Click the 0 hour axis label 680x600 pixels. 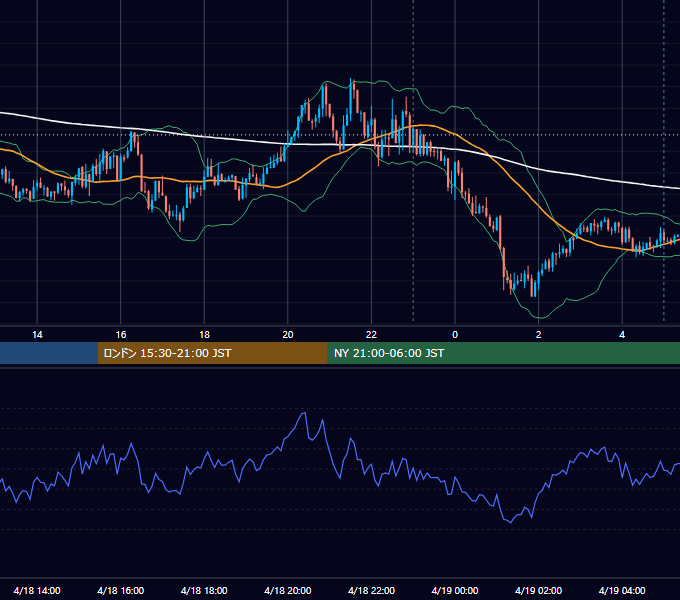(x=455, y=335)
